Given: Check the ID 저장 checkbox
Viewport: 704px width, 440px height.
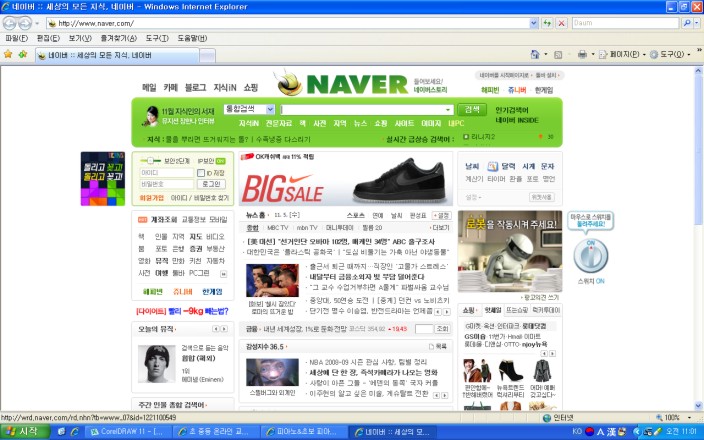Looking at the screenshot, I should click(x=201, y=173).
